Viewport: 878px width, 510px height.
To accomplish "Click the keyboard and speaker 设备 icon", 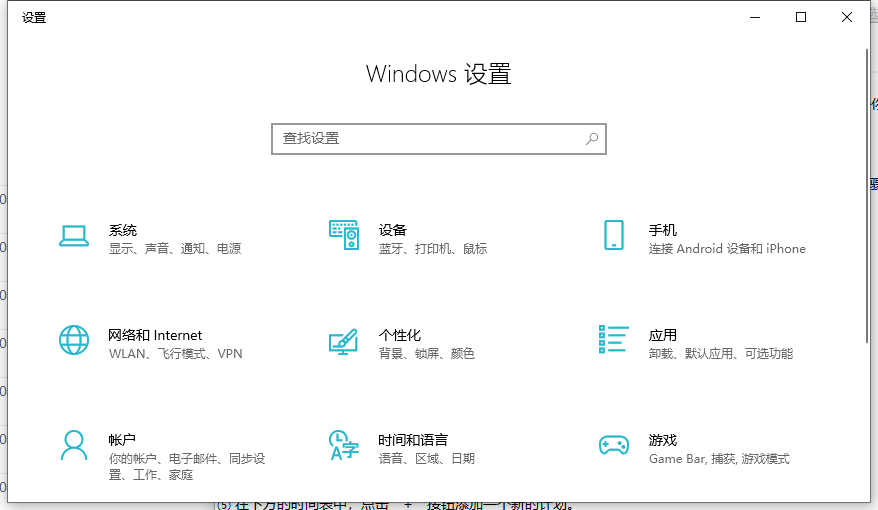I will point(343,235).
